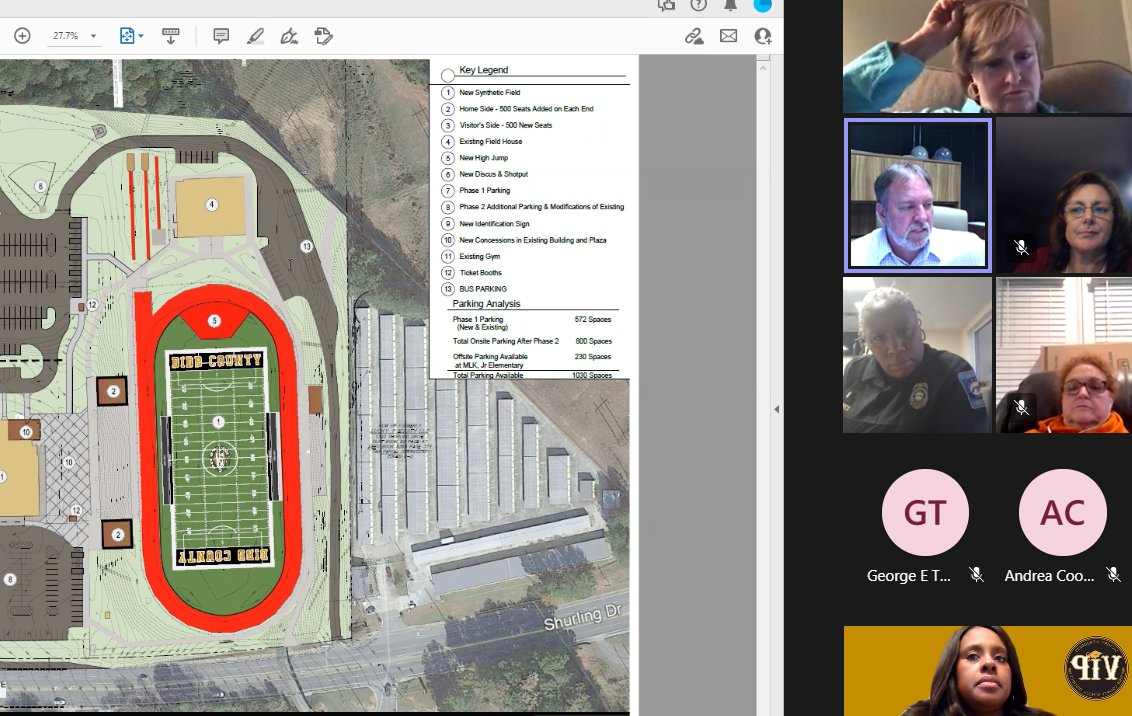Screen dimensions: 1132x716
Task: Open the notifications bell icon
Action: pyautogui.click(x=731, y=5)
